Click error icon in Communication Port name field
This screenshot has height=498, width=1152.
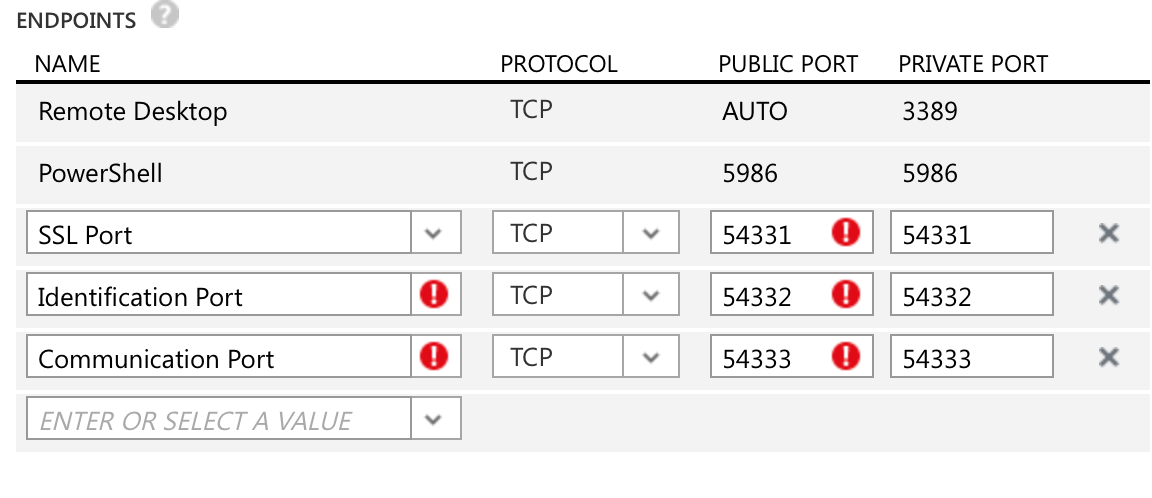tap(433, 356)
